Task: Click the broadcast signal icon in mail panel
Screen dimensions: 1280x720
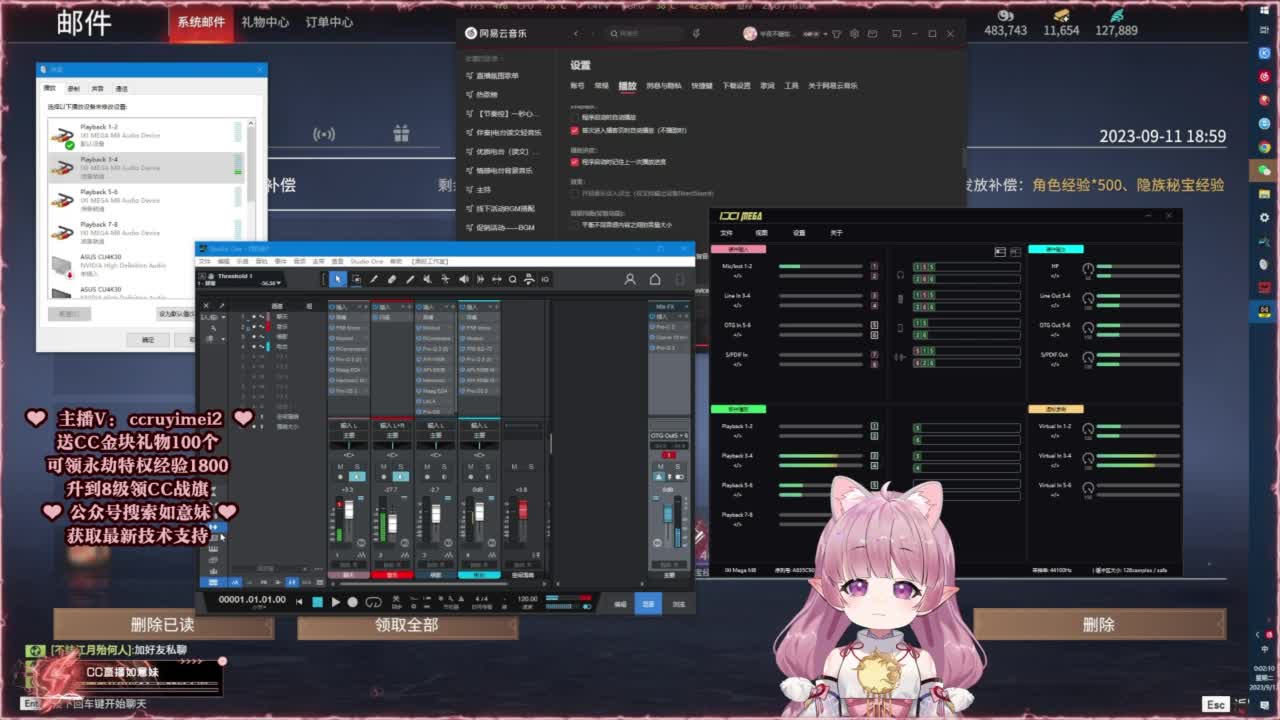Action: click(323, 133)
